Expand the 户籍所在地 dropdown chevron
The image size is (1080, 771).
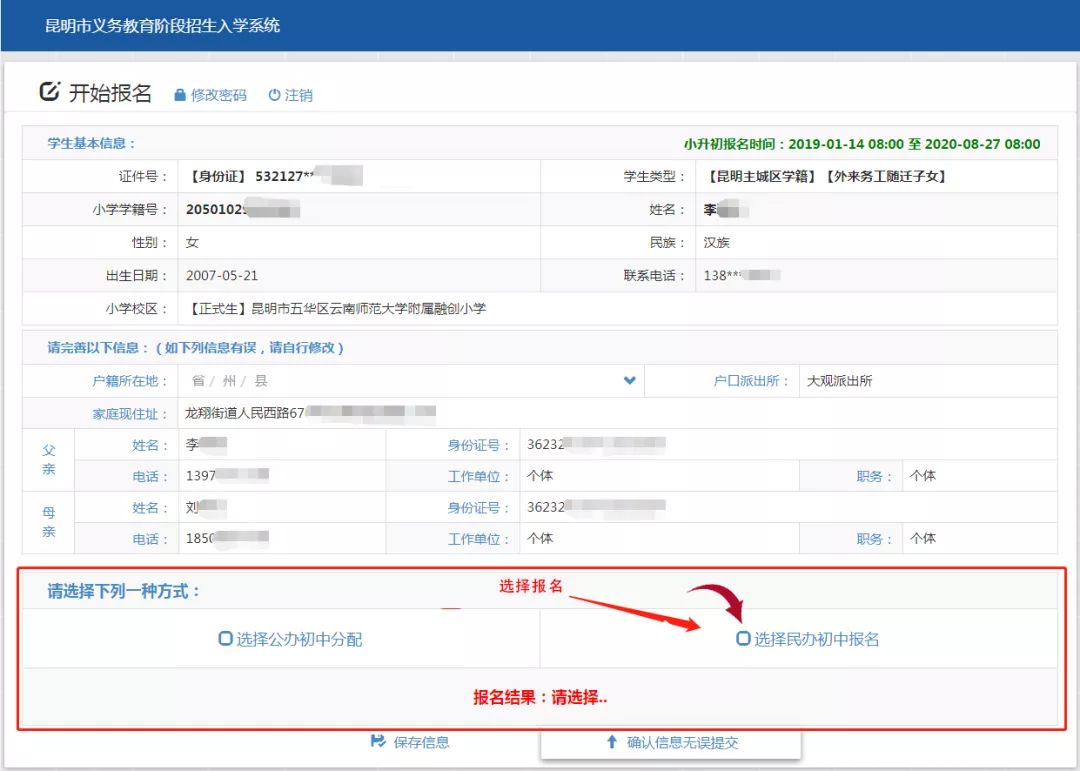click(x=630, y=380)
